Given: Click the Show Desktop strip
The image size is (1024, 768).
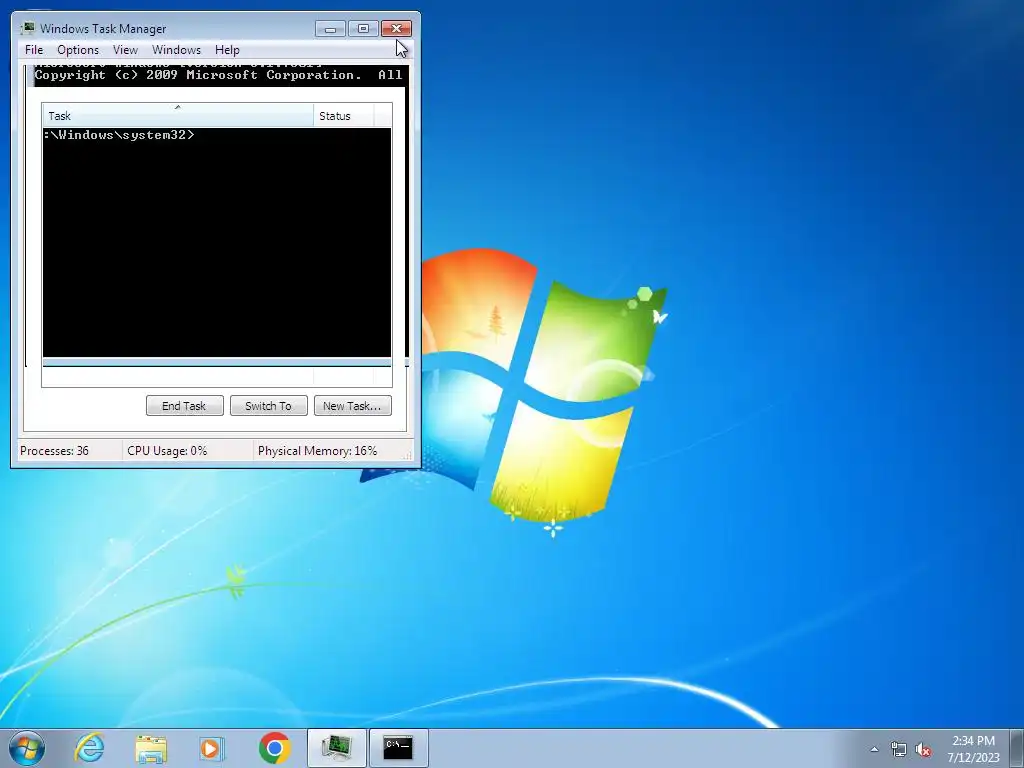Looking at the screenshot, I should point(1017,748).
